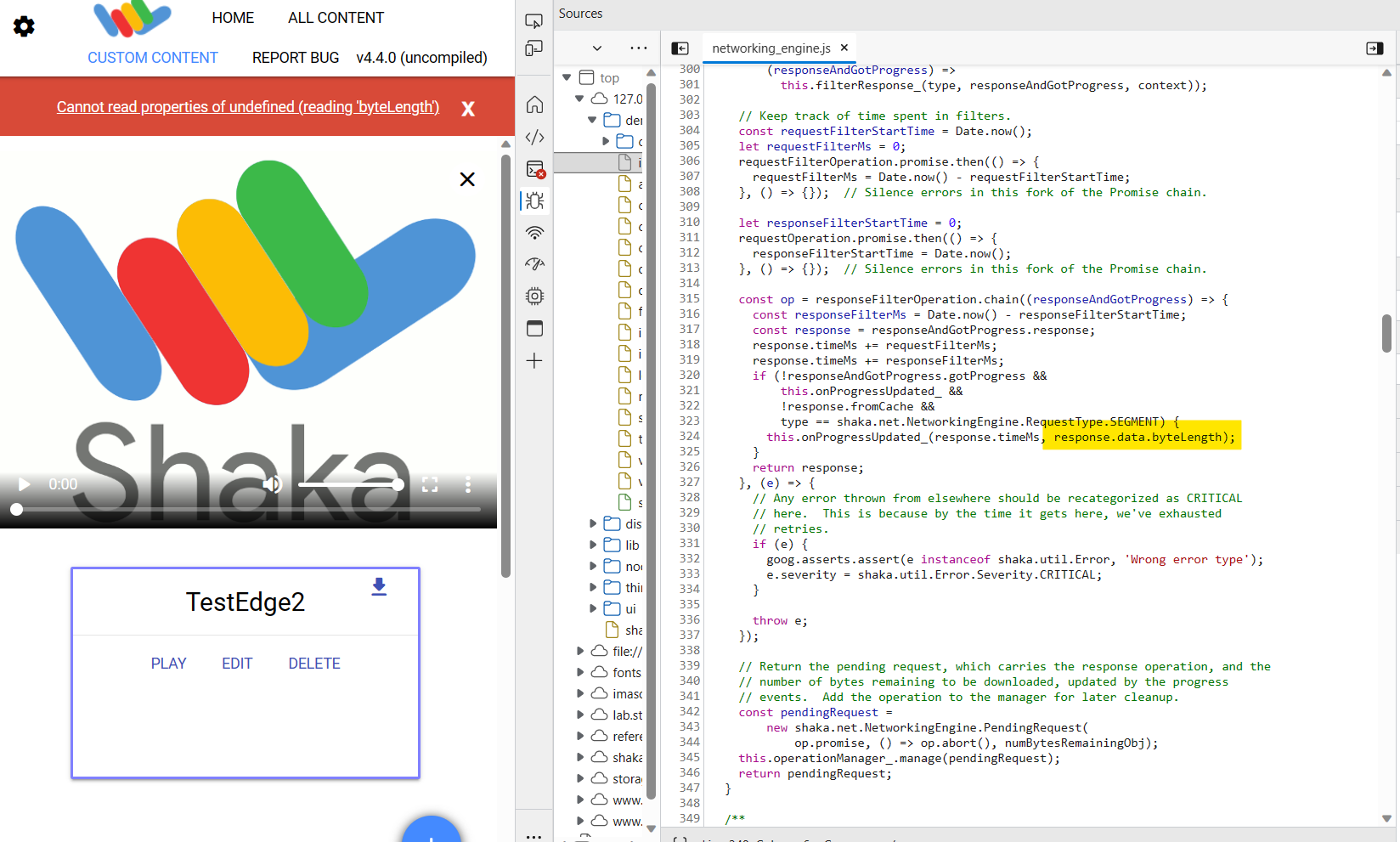Open the Console tool with error badge
Screen dimensions: 1400x842
tap(534, 169)
